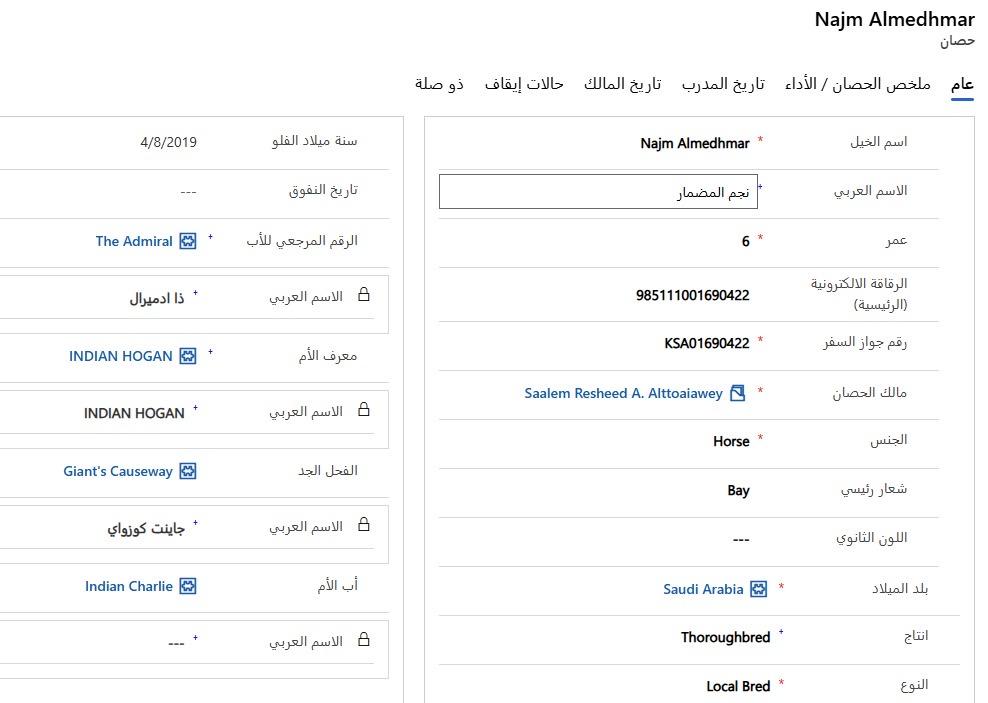Open the تاريخ المدرب tab
The height and width of the screenshot is (703, 988).
(723, 84)
